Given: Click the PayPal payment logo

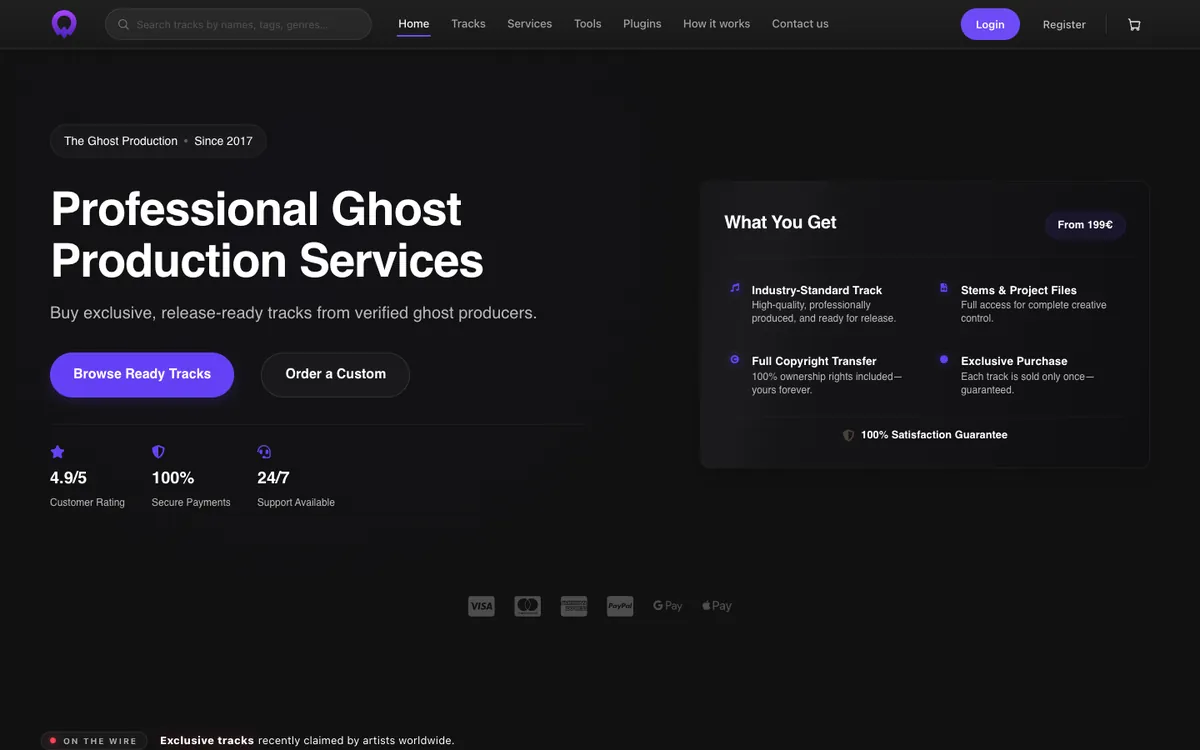Looking at the screenshot, I should [x=620, y=606].
